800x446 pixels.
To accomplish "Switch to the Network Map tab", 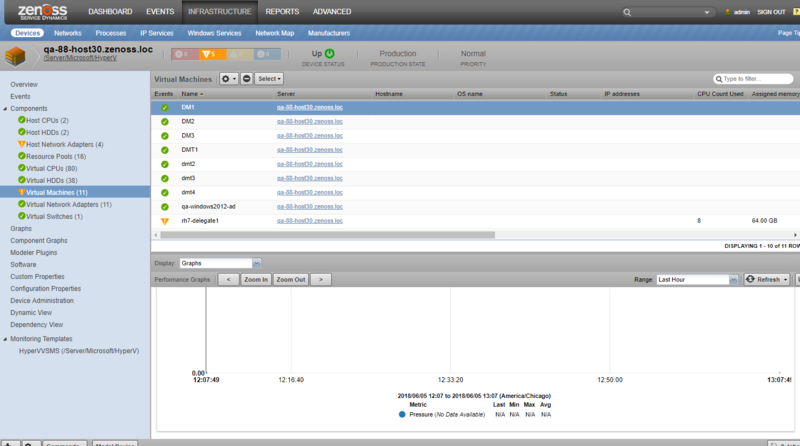I will (274, 33).
